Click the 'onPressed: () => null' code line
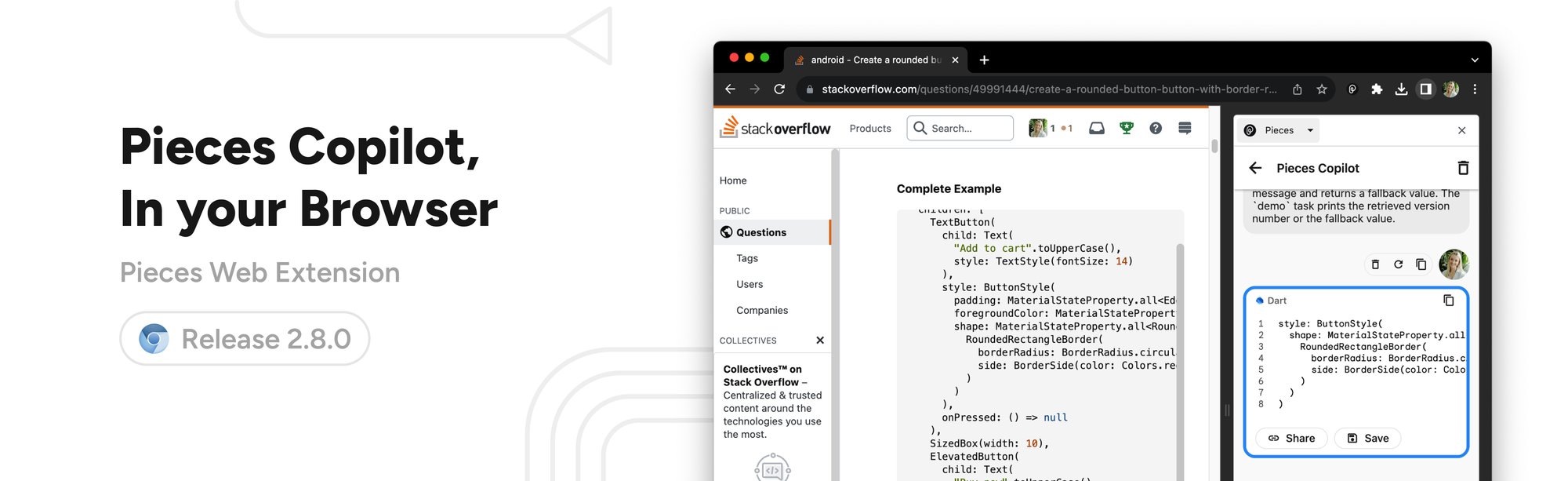1568x481 pixels. coord(1004,417)
